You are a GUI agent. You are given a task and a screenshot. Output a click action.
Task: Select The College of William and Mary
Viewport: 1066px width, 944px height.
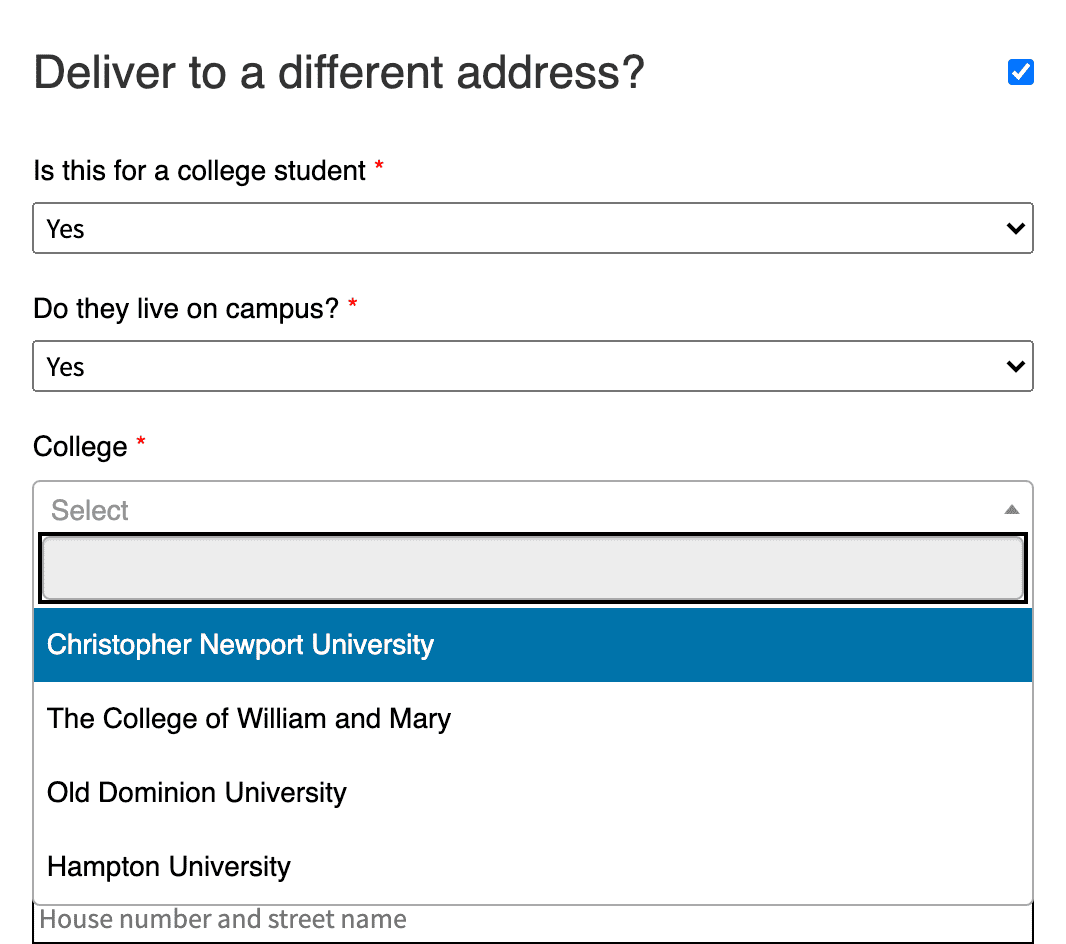point(533,719)
